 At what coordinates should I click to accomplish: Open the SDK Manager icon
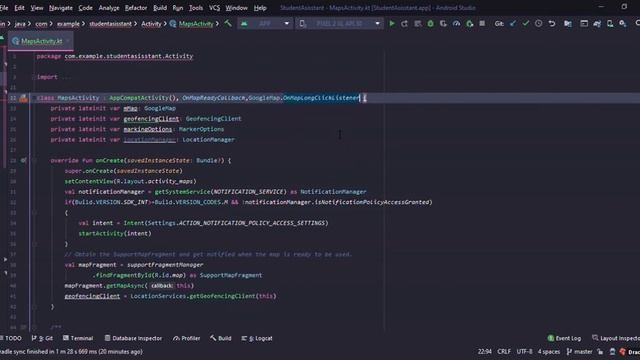click(623, 24)
